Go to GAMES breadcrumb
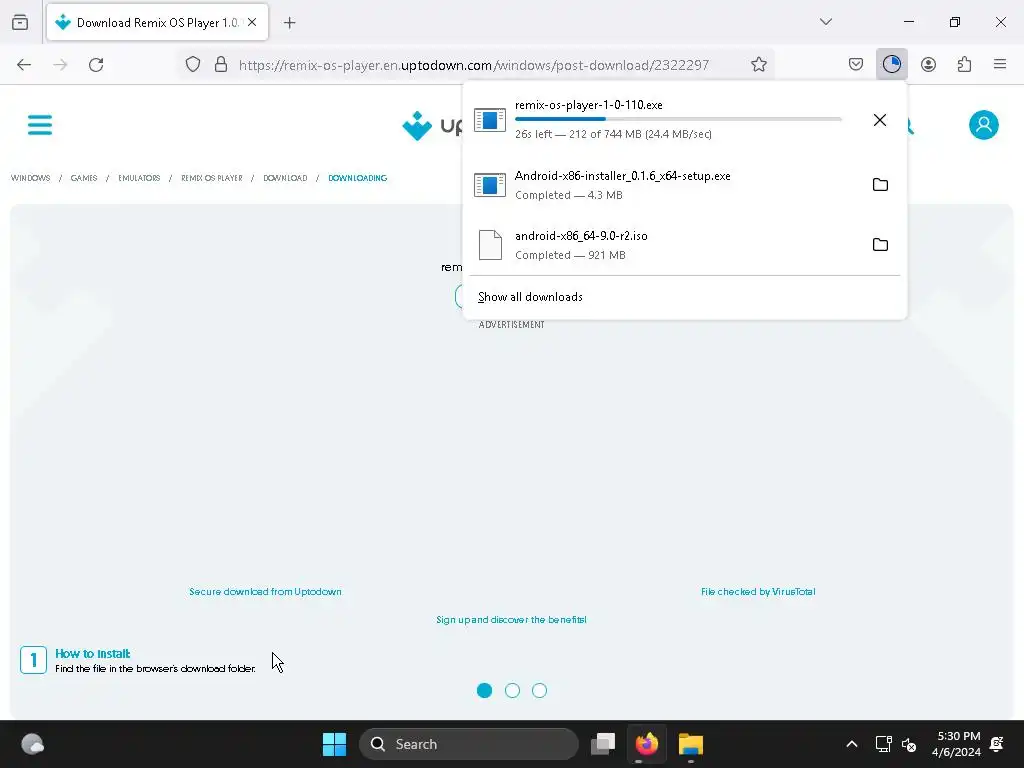The image size is (1024, 768). pyautogui.click(x=84, y=178)
